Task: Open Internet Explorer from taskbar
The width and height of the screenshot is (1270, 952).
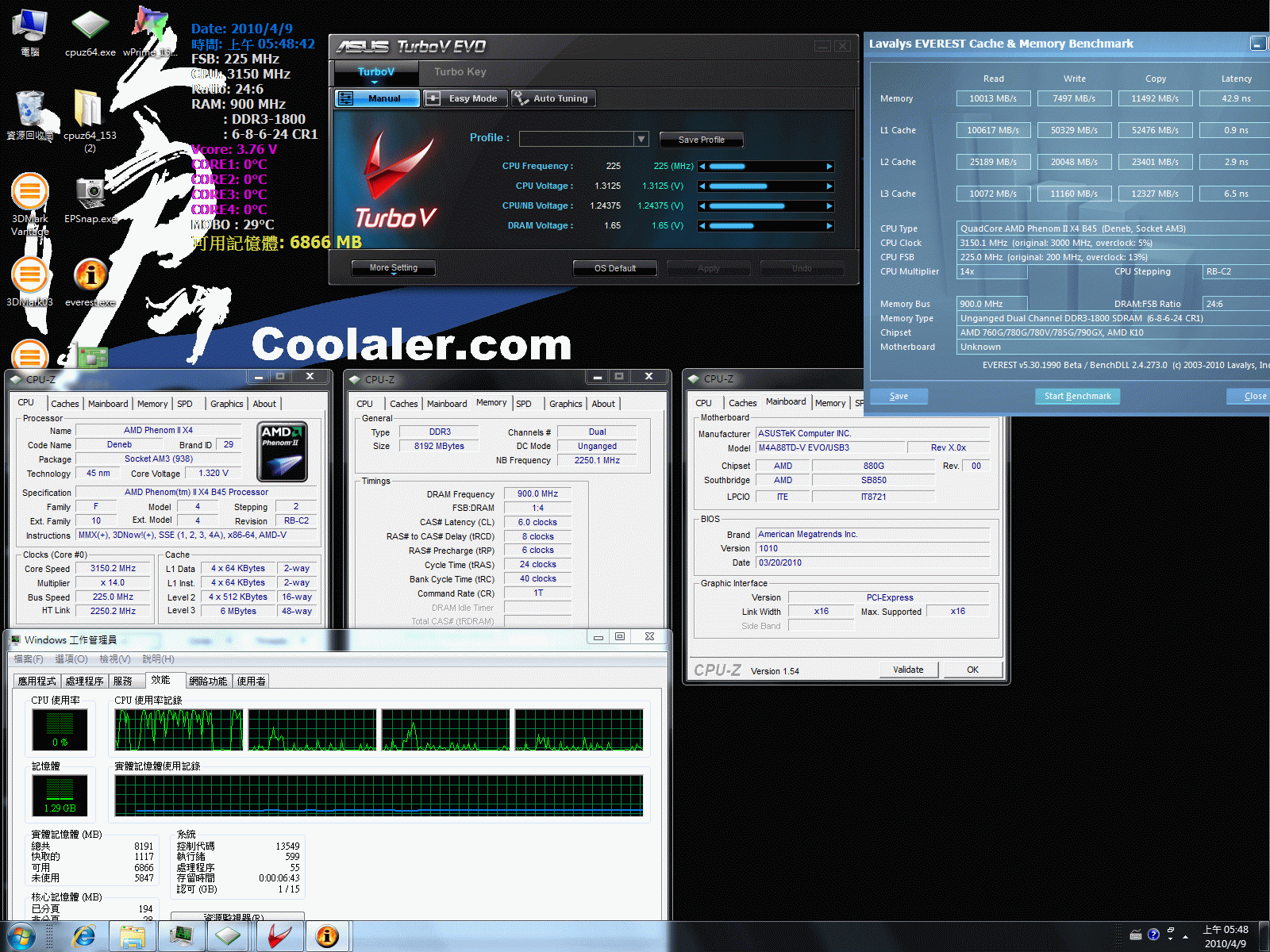Action: (x=83, y=936)
